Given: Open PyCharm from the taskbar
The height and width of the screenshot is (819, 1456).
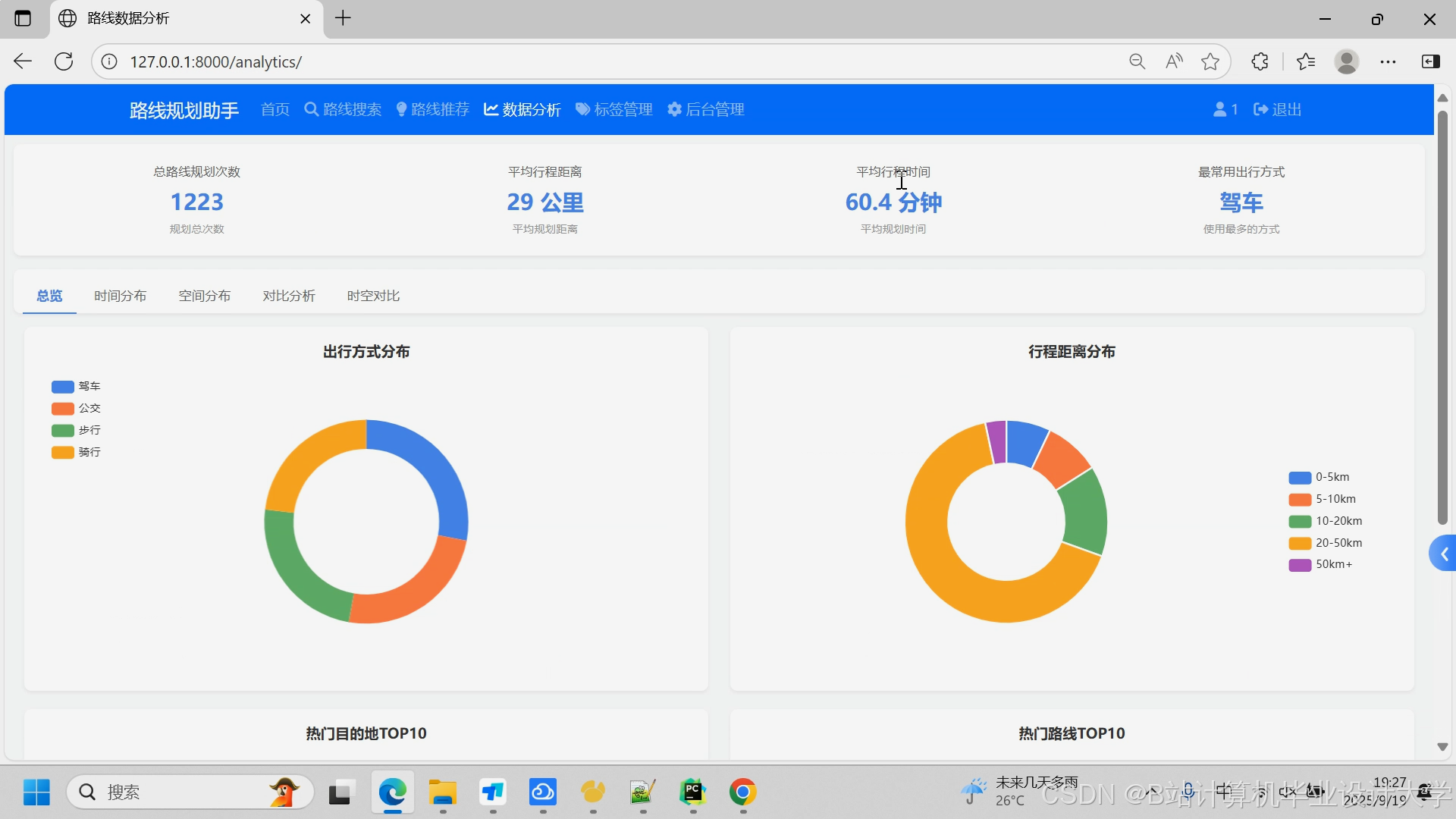Looking at the screenshot, I should click(692, 792).
